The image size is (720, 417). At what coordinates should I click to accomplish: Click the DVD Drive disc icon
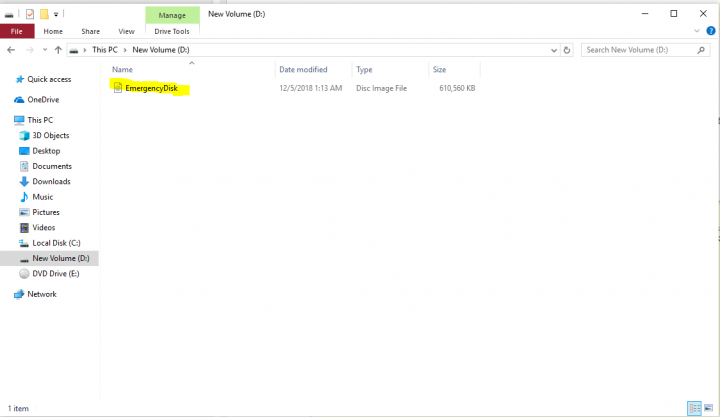(24, 274)
